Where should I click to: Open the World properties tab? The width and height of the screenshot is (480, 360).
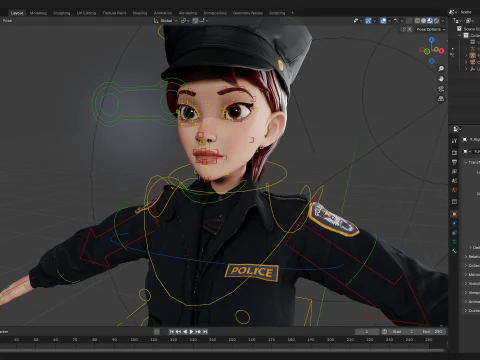[454, 190]
